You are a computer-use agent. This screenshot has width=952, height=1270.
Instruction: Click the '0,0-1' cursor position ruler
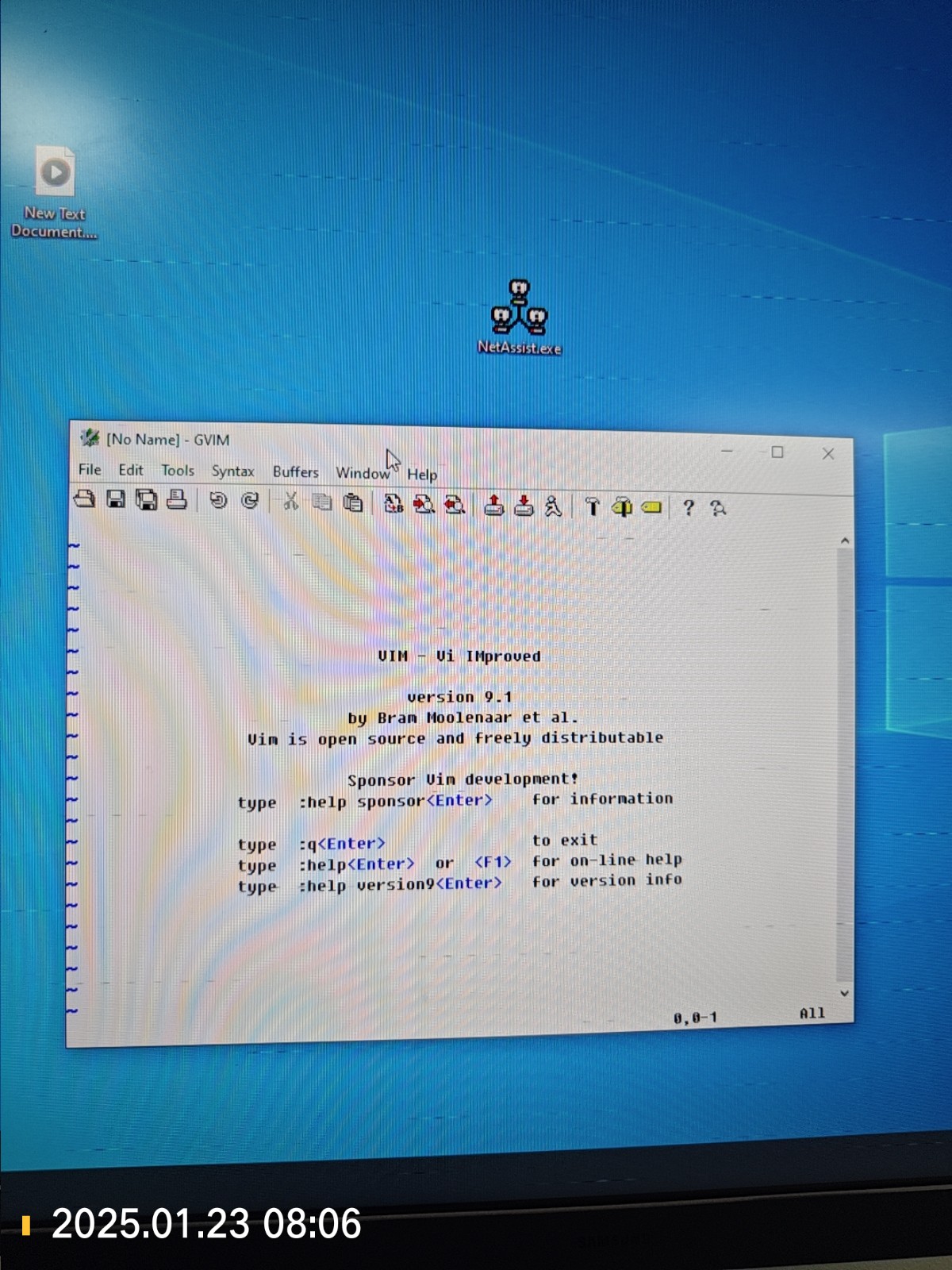click(695, 1018)
